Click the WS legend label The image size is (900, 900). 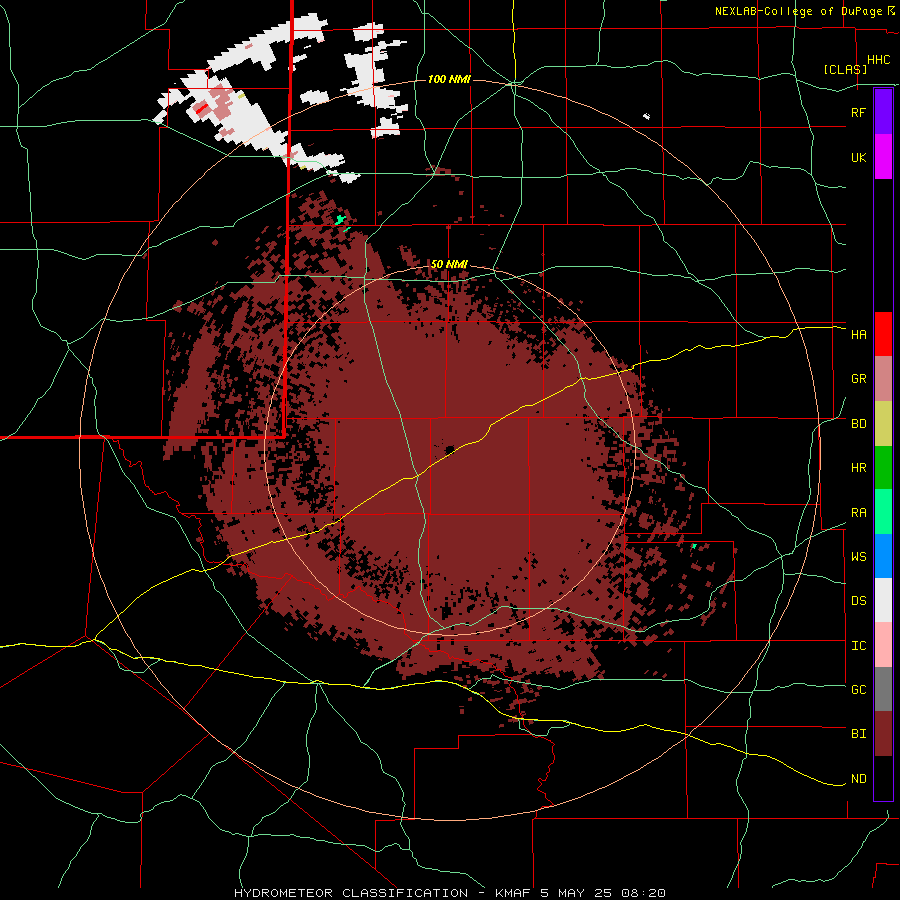(859, 556)
